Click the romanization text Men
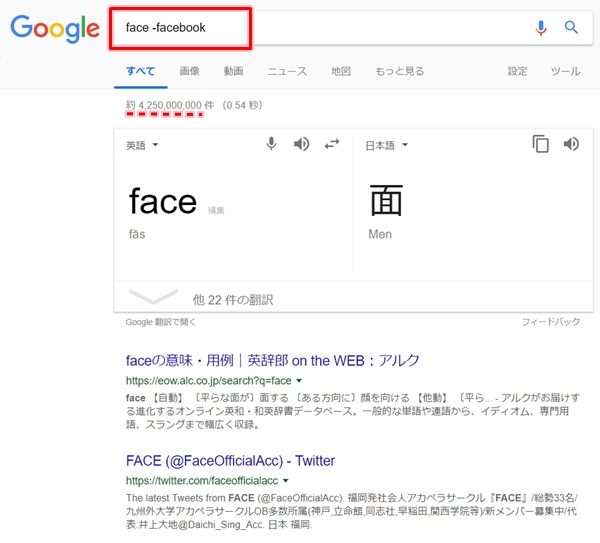This screenshot has height=543, width=600. 380,234
